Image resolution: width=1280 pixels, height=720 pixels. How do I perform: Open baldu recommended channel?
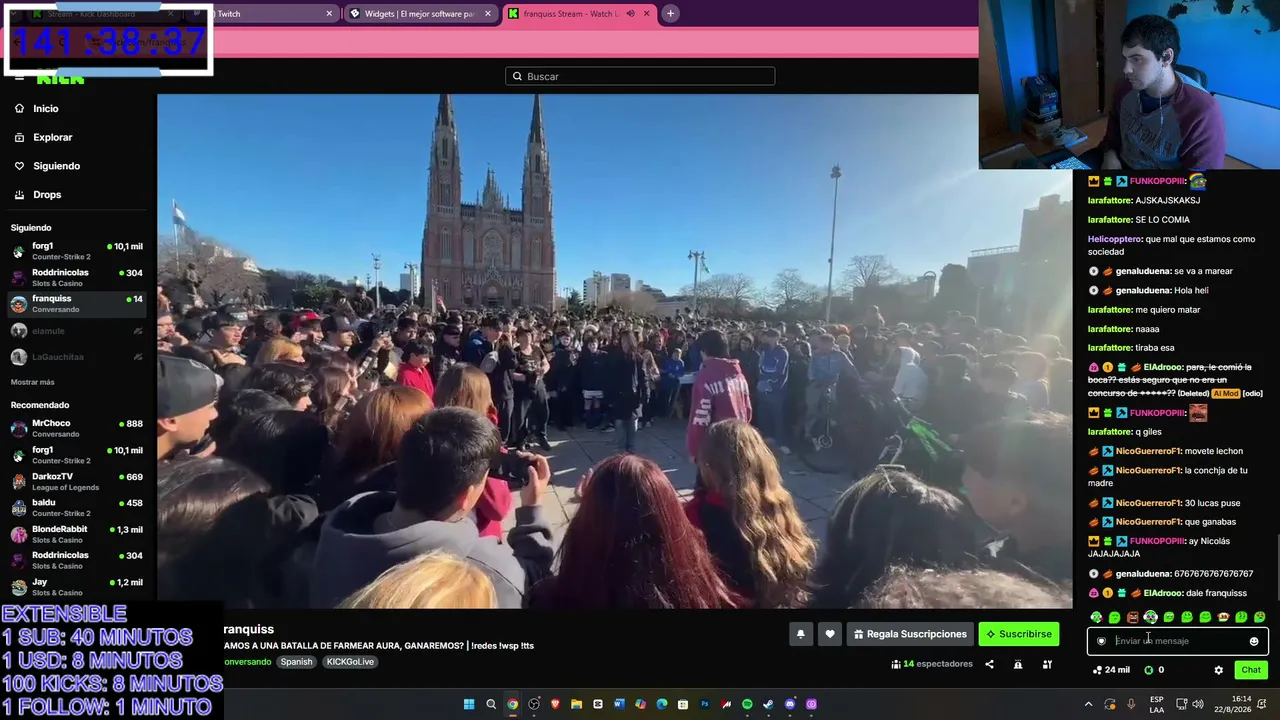77,508
